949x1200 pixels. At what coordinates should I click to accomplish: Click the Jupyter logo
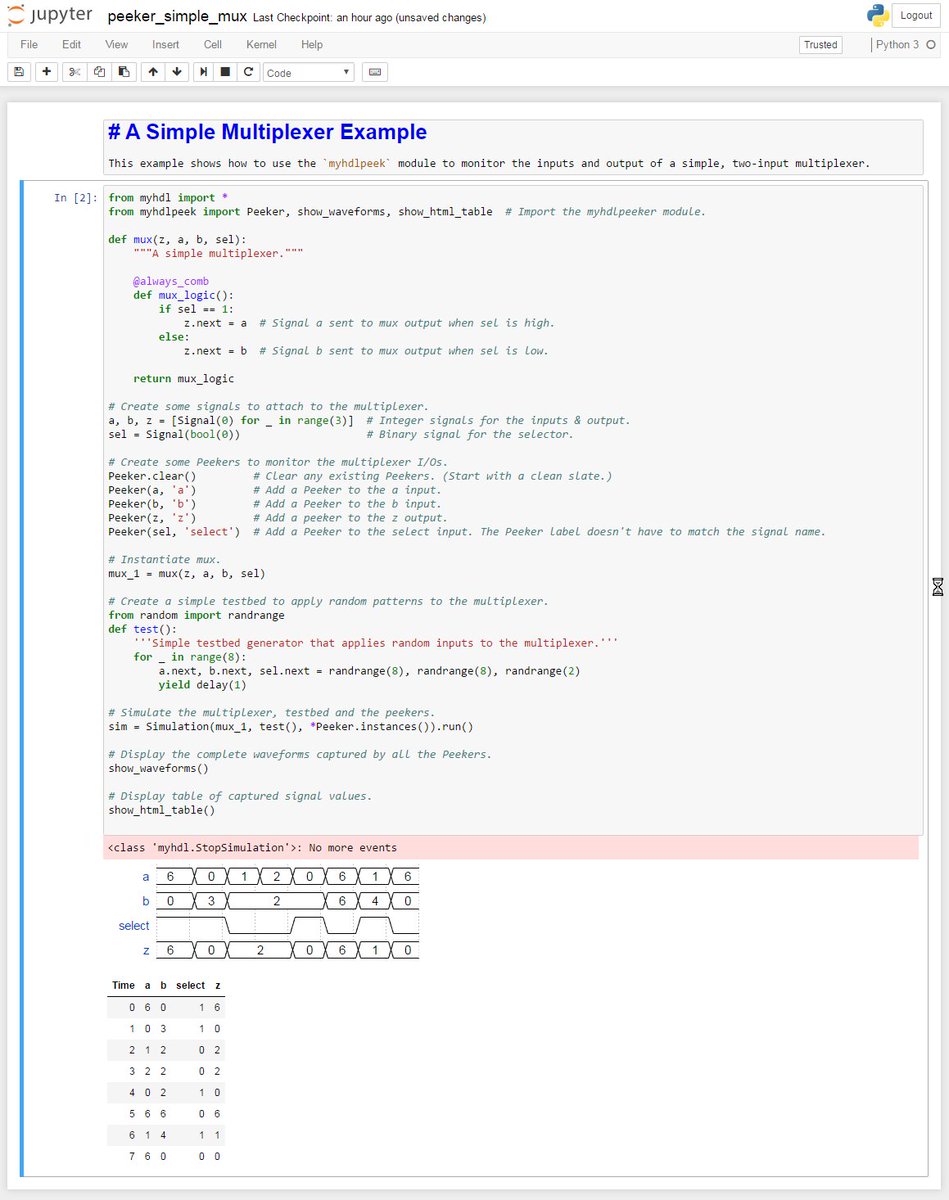click(x=52, y=16)
